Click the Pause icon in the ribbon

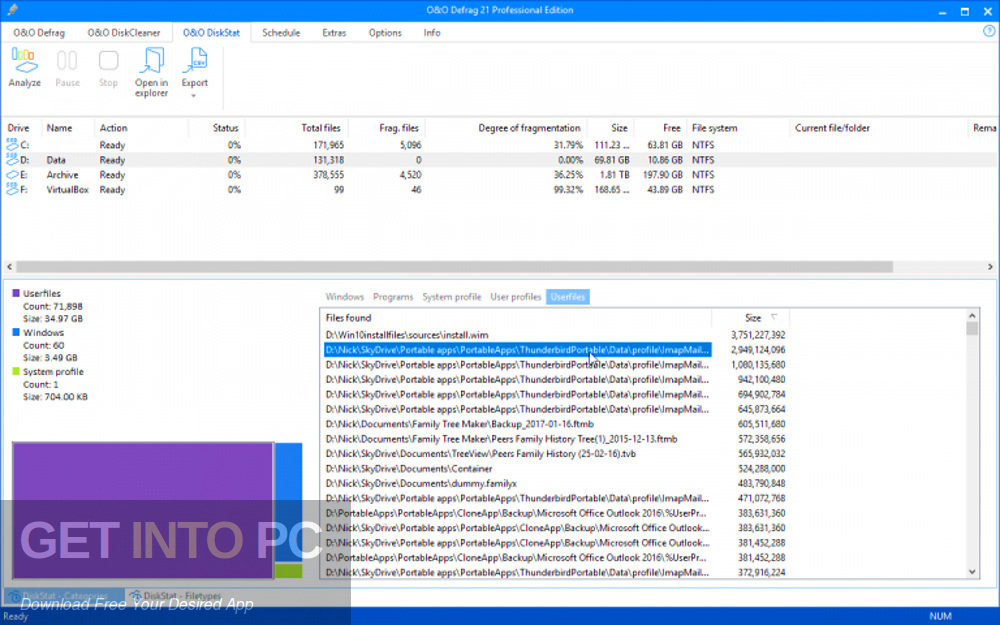click(67, 61)
